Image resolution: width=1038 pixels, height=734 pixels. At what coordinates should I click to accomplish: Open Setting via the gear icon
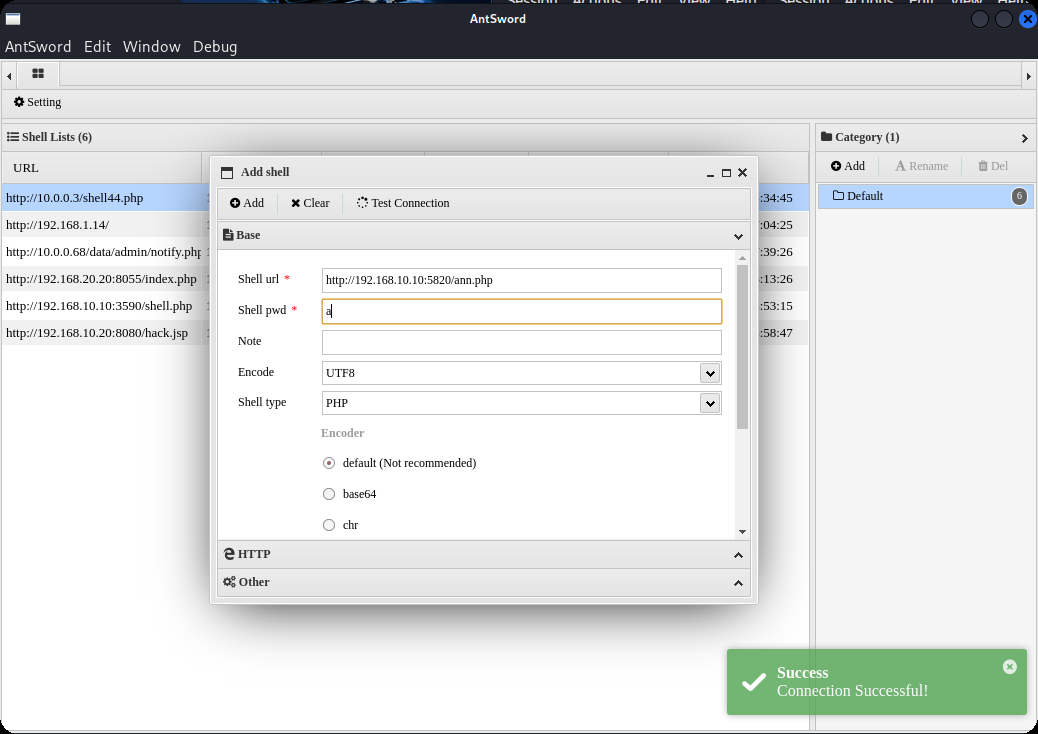coord(19,102)
